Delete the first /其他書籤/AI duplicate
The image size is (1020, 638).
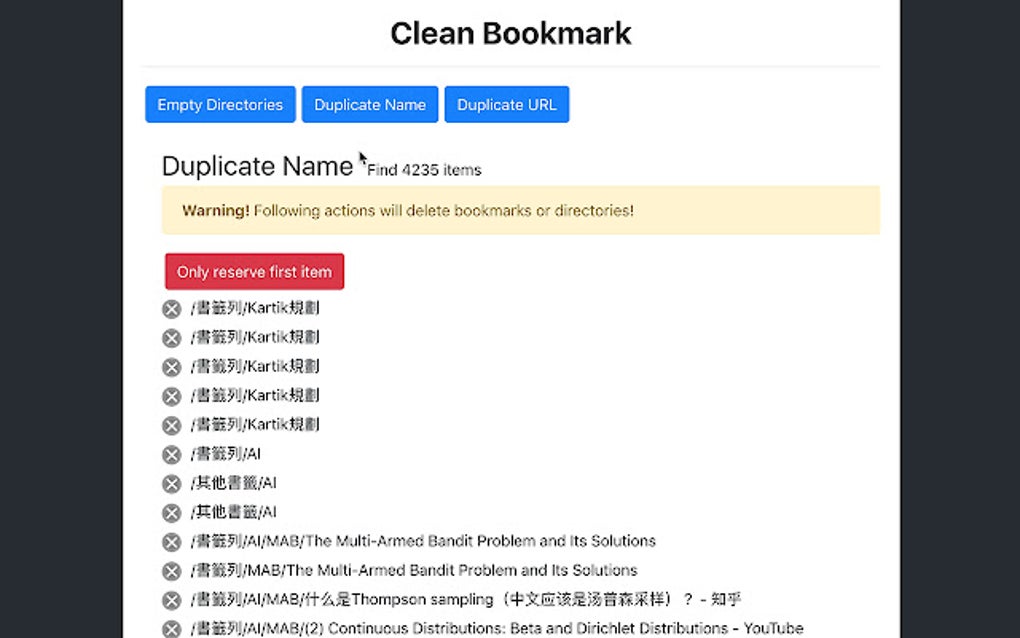(x=170, y=483)
